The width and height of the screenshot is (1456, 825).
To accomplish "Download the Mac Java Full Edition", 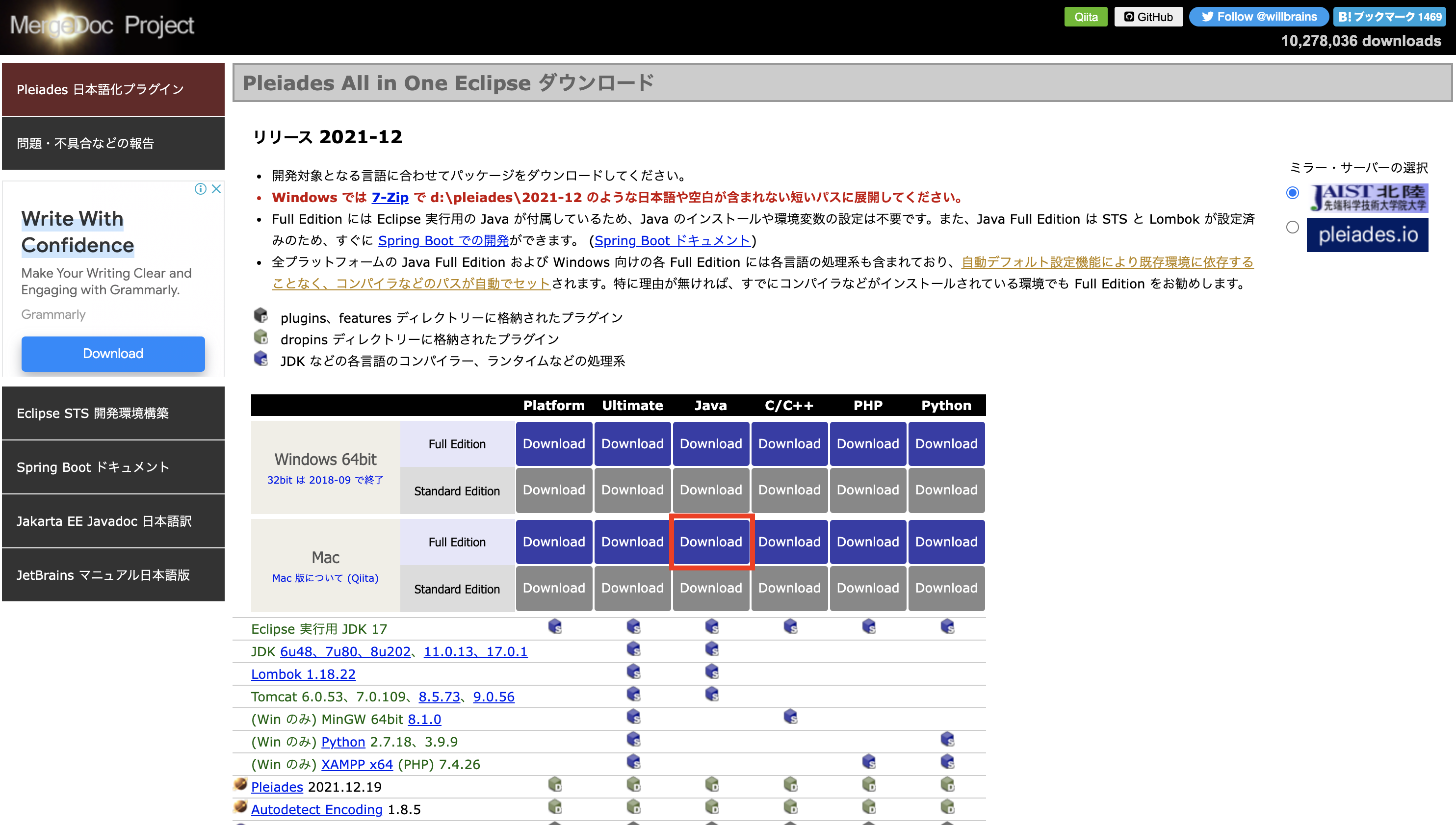I will click(711, 541).
